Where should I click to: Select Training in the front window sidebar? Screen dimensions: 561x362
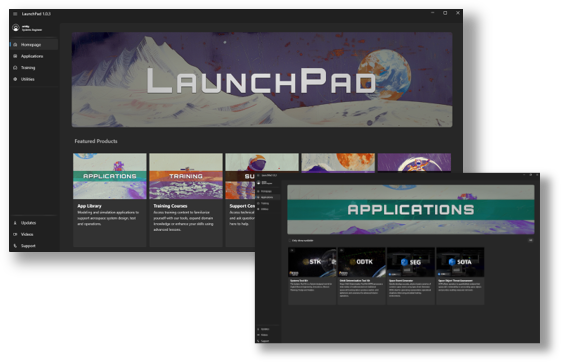pyautogui.click(x=268, y=203)
